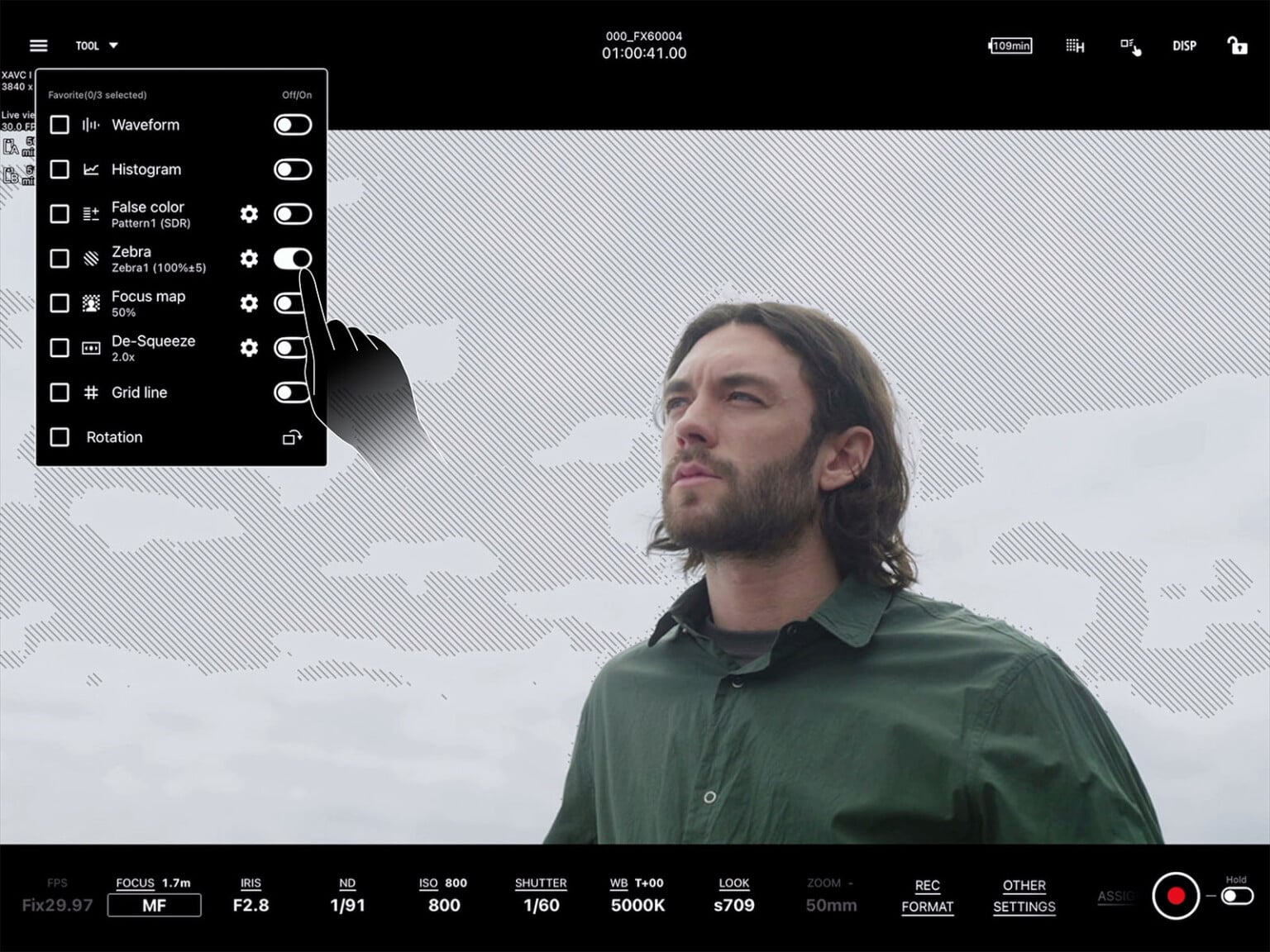This screenshot has width=1270, height=952.
Task: Check the Histogram favorite checkbox
Action: 60,169
